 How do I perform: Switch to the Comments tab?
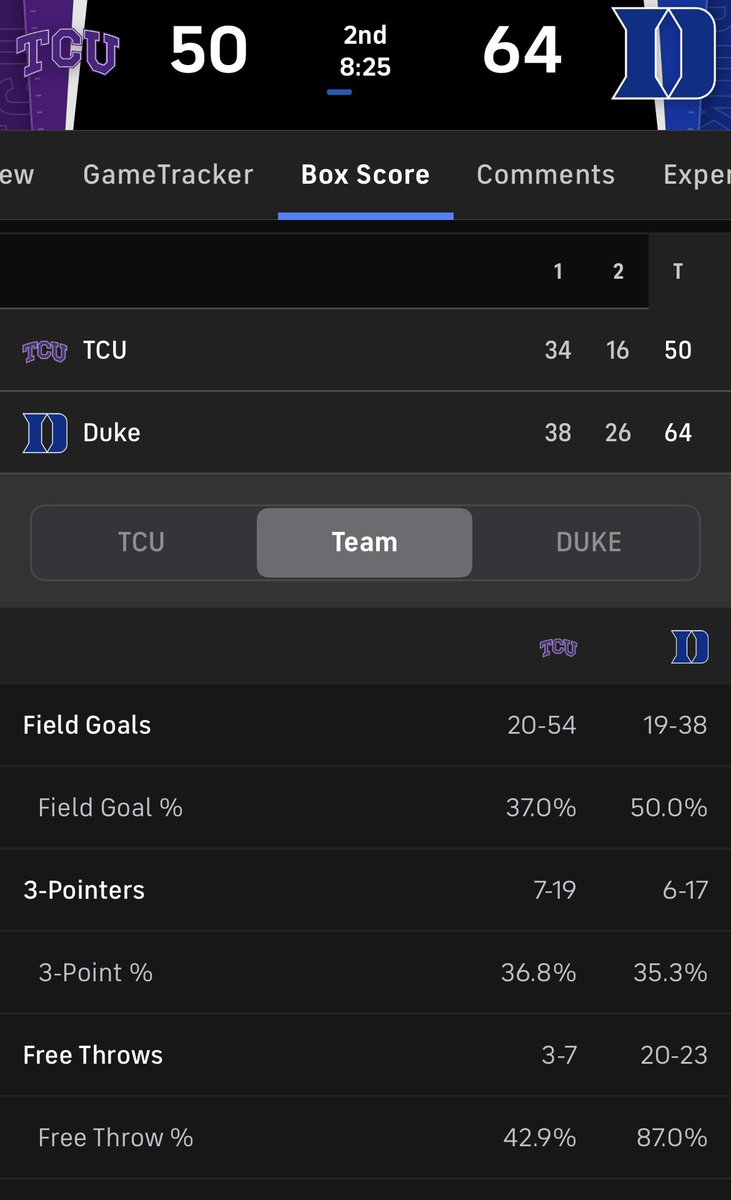click(x=546, y=174)
